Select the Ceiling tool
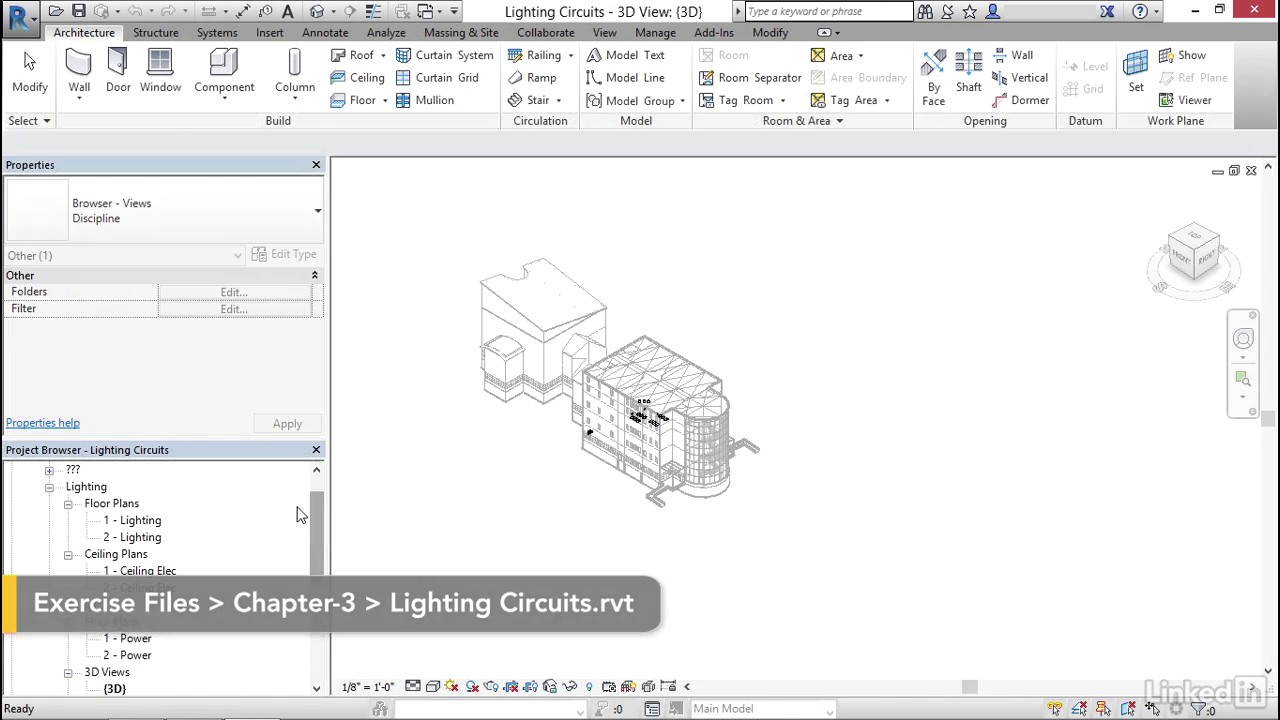This screenshot has width=1280, height=720. pos(357,78)
